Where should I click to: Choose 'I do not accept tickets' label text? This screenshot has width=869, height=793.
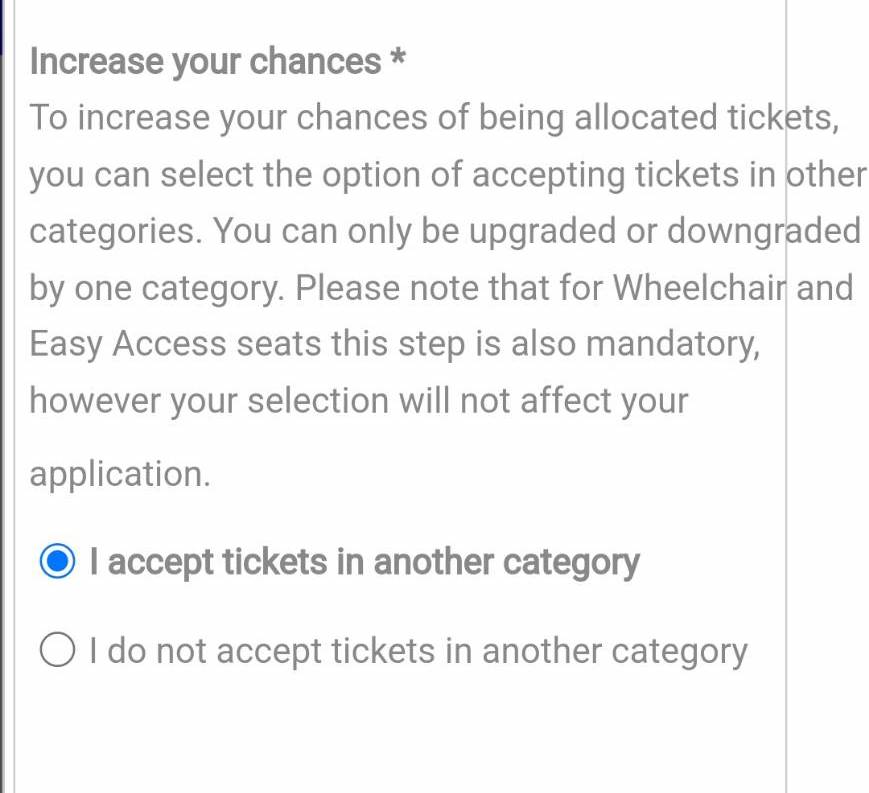(263, 650)
